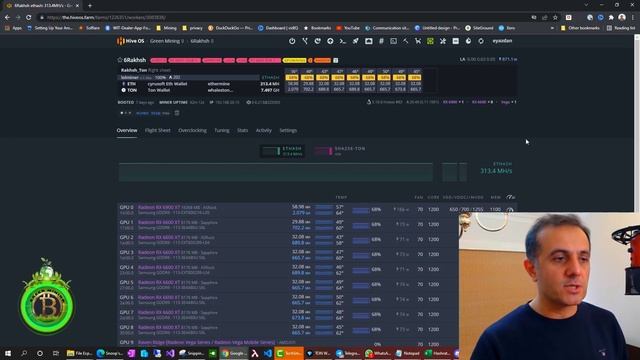Toggle the ETHASH chart series
This screenshot has width=640, height=360.
tap(282, 151)
